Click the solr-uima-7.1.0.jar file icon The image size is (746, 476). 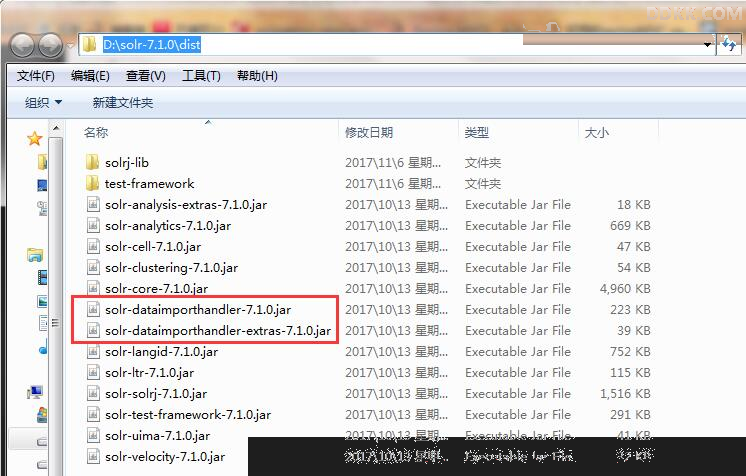pyautogui.click(x=93, y=435)
